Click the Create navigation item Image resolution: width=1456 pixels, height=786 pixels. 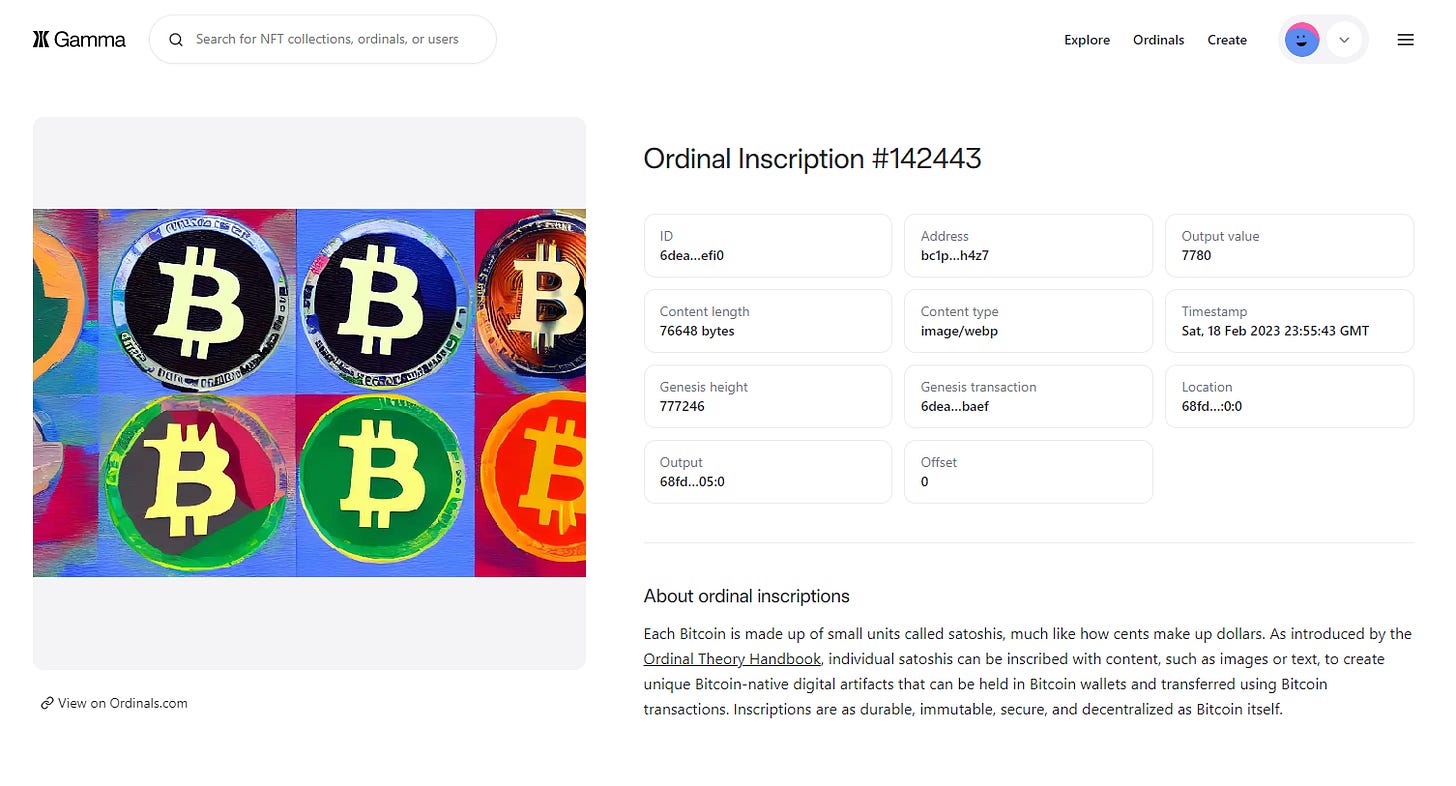click(1227, 40)
